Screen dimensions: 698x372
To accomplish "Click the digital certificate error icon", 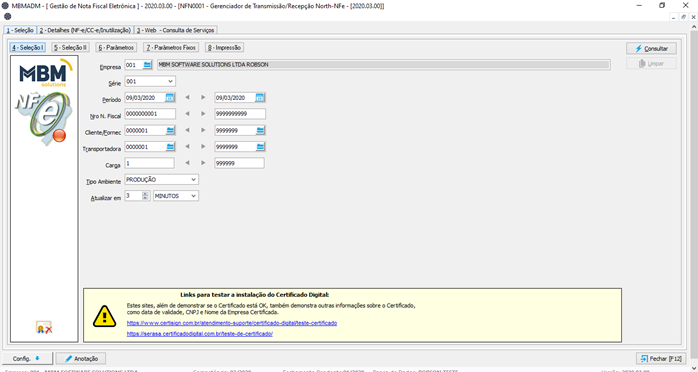I will [x=44, y=328].
